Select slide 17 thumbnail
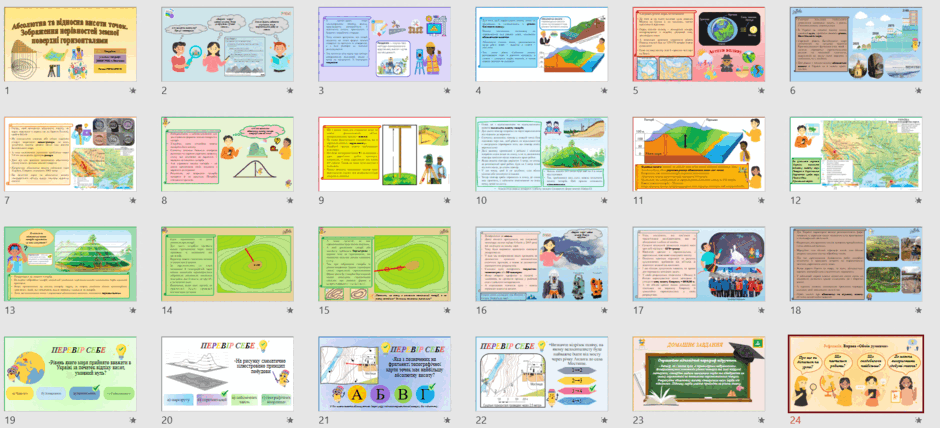The width and height of the screenshot is (940, 428). tap(698, 264)
